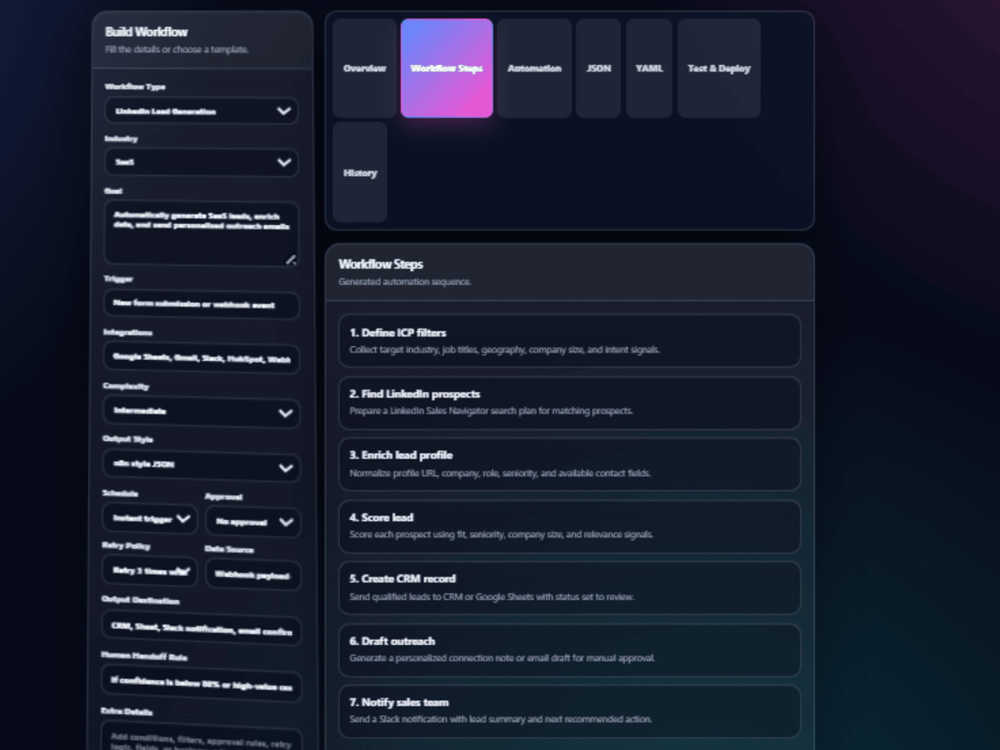Select step 4 Score lead card
This screenshot has width=1000, height=750.
tap(570, 526)
